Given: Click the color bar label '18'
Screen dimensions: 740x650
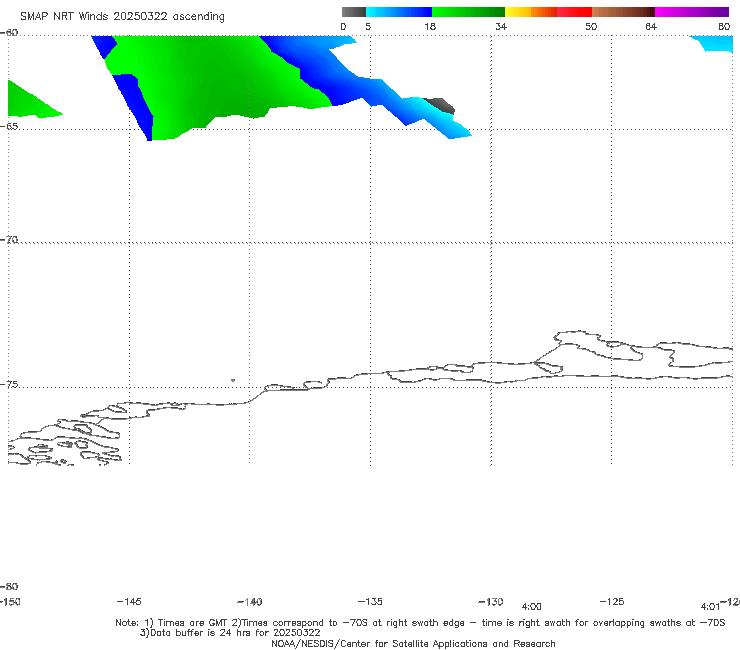Looking at the screenshot, I should click(x=430, y=26).
